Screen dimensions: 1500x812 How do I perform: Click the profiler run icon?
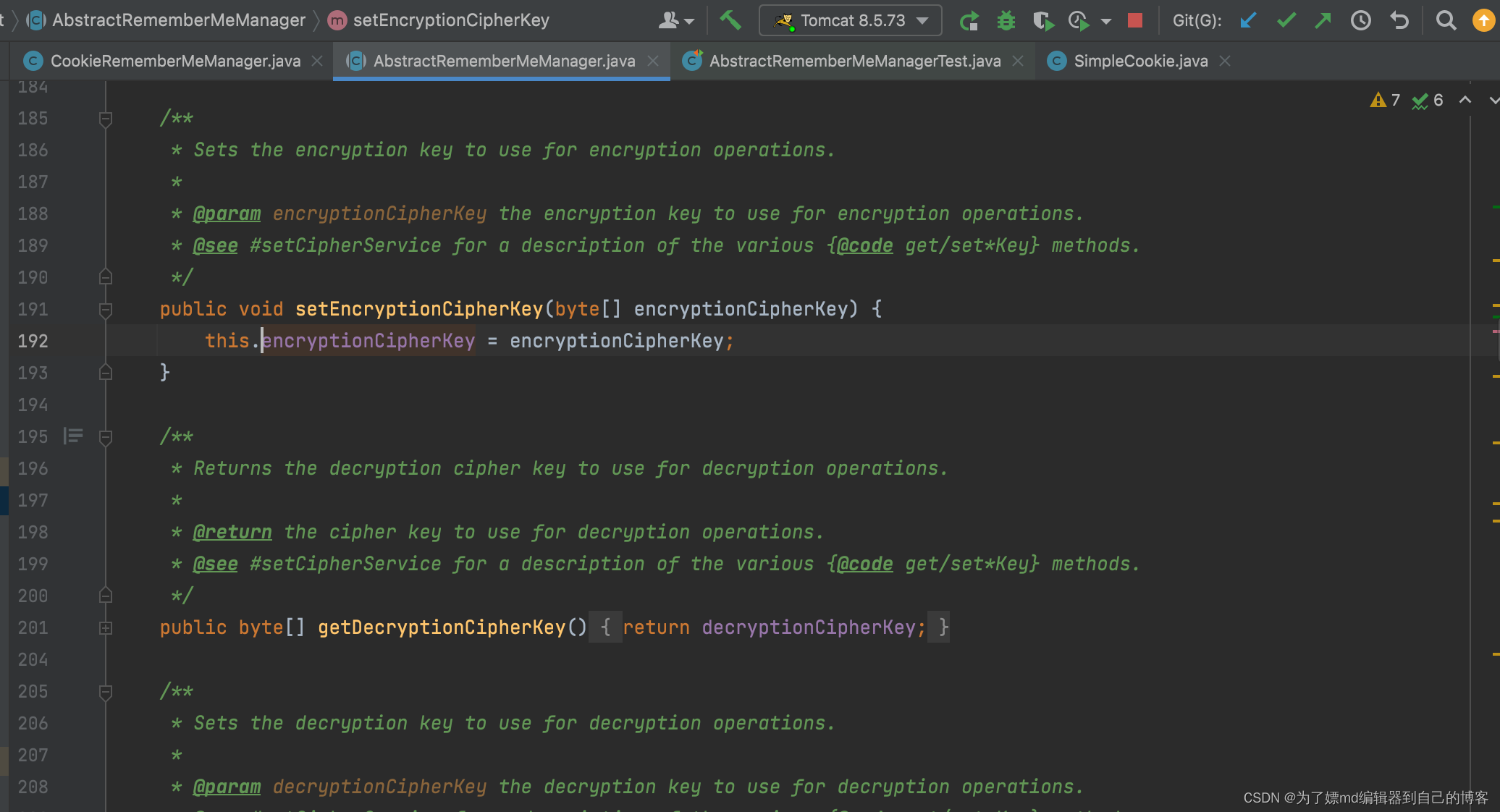pos(1079,21)
